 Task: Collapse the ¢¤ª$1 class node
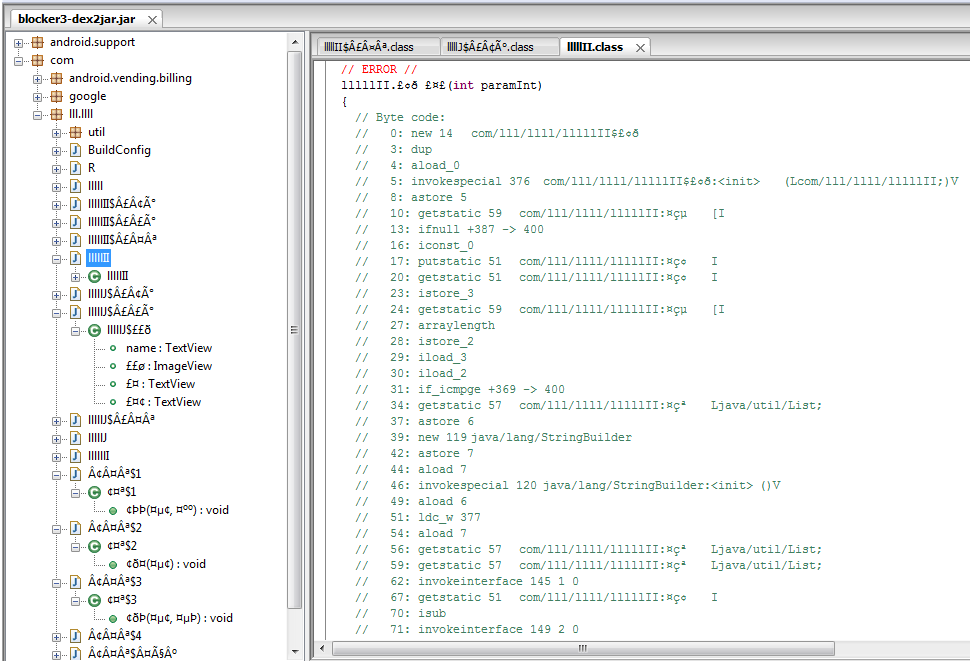[x=75, y=493]
